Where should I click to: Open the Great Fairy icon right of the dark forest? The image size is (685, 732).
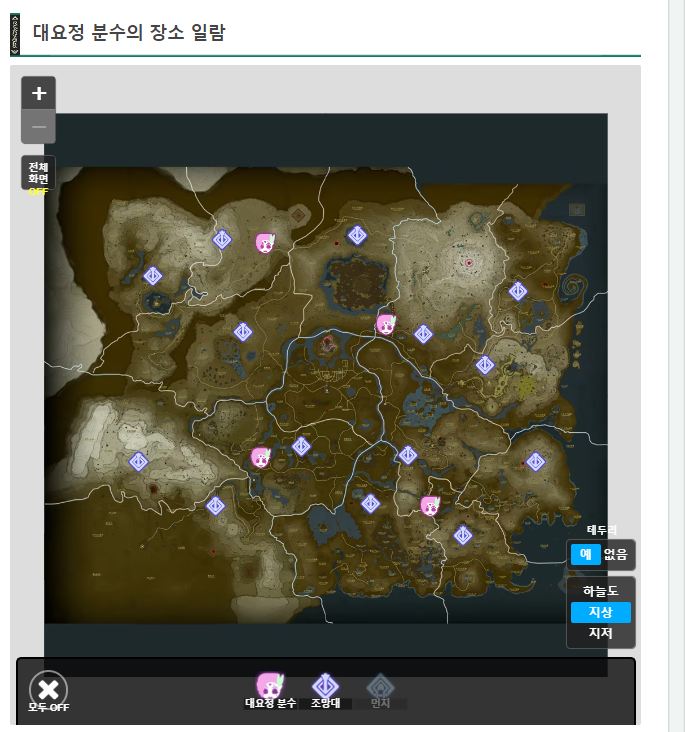coord(386,324)
